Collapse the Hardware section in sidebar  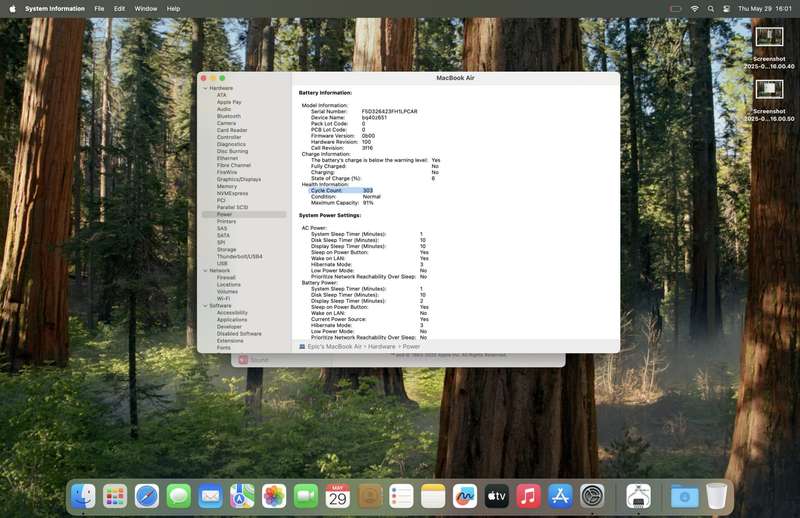coord(206,88)
